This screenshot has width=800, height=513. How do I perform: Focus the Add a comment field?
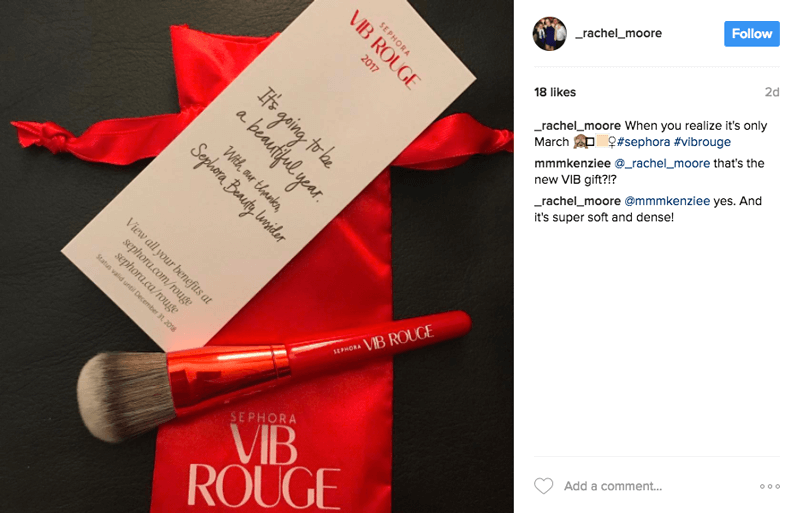613,486
